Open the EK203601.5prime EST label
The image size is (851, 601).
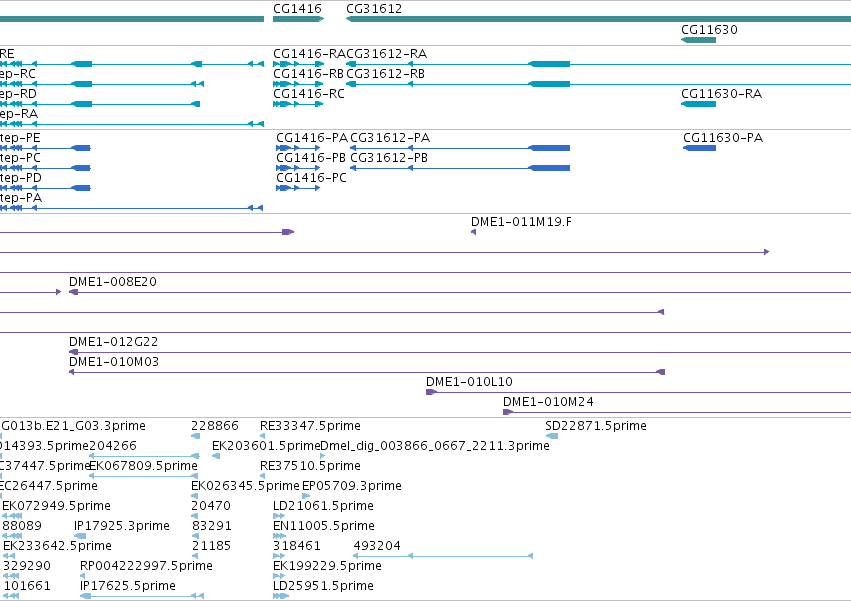[x=266, y=446]
